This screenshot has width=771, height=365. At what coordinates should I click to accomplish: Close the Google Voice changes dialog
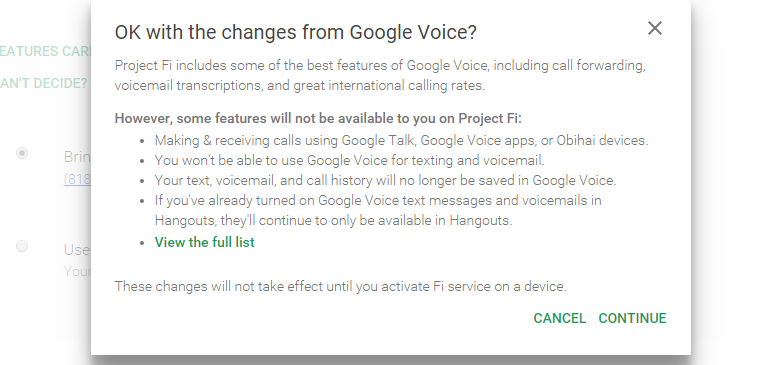click(655, 29)
